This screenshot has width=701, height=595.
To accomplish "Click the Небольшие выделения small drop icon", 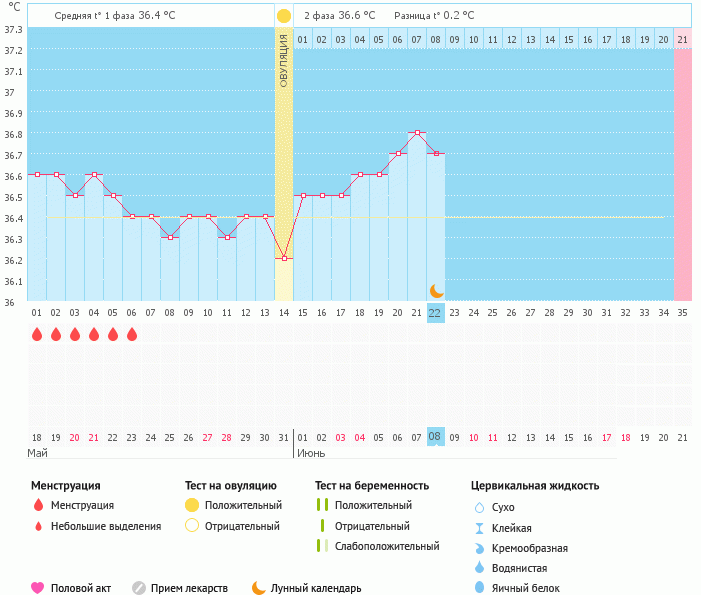I will coord(38,526).
